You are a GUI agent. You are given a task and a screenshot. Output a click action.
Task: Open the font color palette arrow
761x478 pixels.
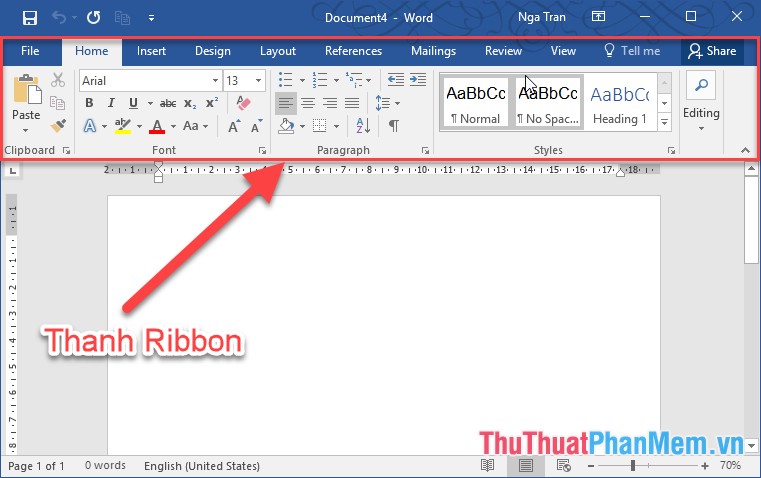pyautogui.click(x=173, y=127)
